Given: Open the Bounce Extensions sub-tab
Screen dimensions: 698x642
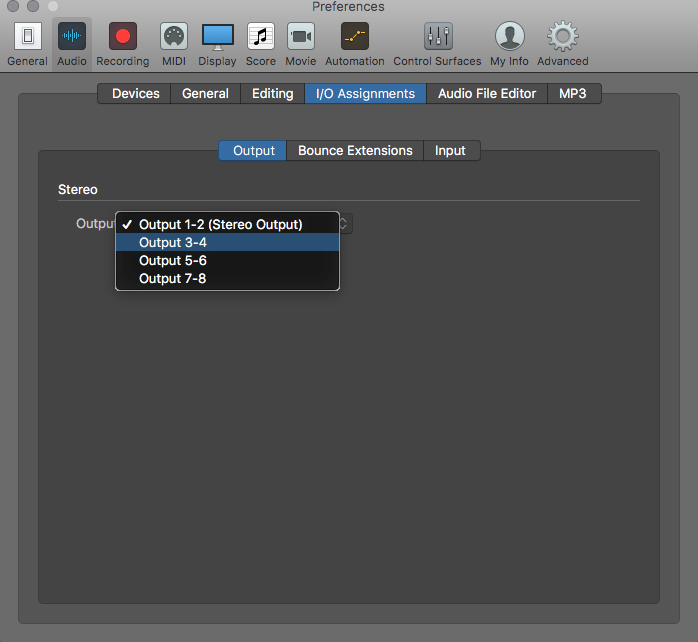Looking at the screenshot, I should [355, 150].
